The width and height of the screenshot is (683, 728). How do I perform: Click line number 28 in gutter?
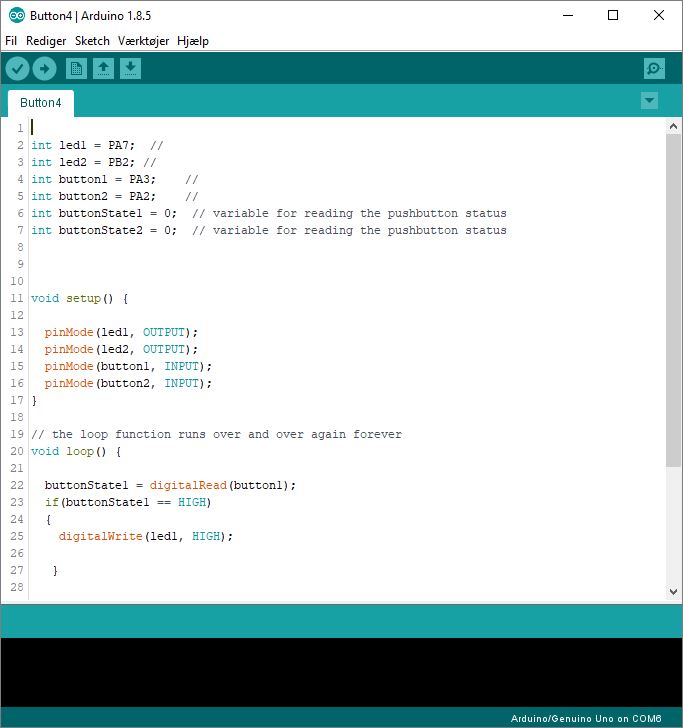coord(17,587)
